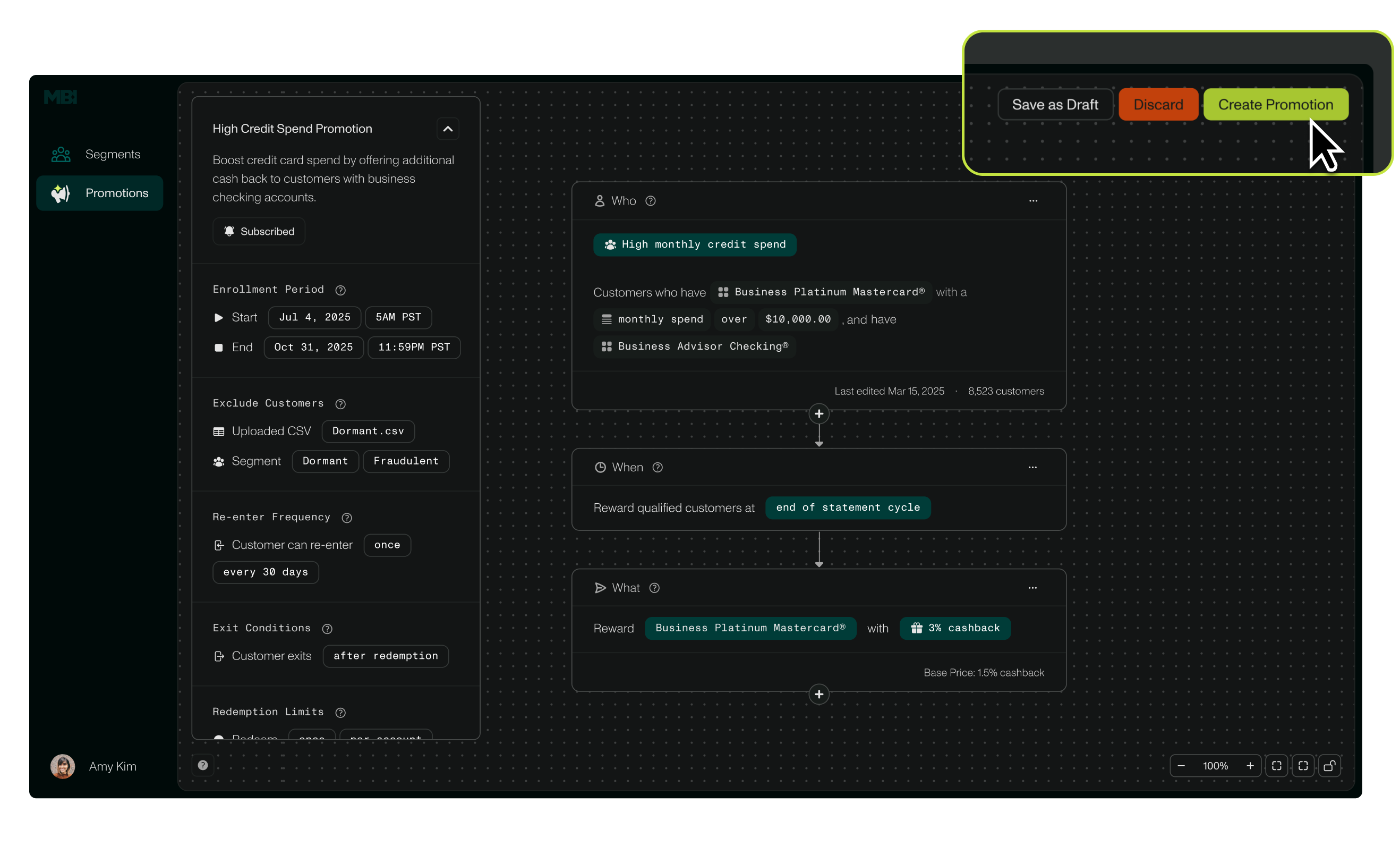Toggle the canvas lock icon
Viewport: 1400px width, 846px height.
[1329, 766]
